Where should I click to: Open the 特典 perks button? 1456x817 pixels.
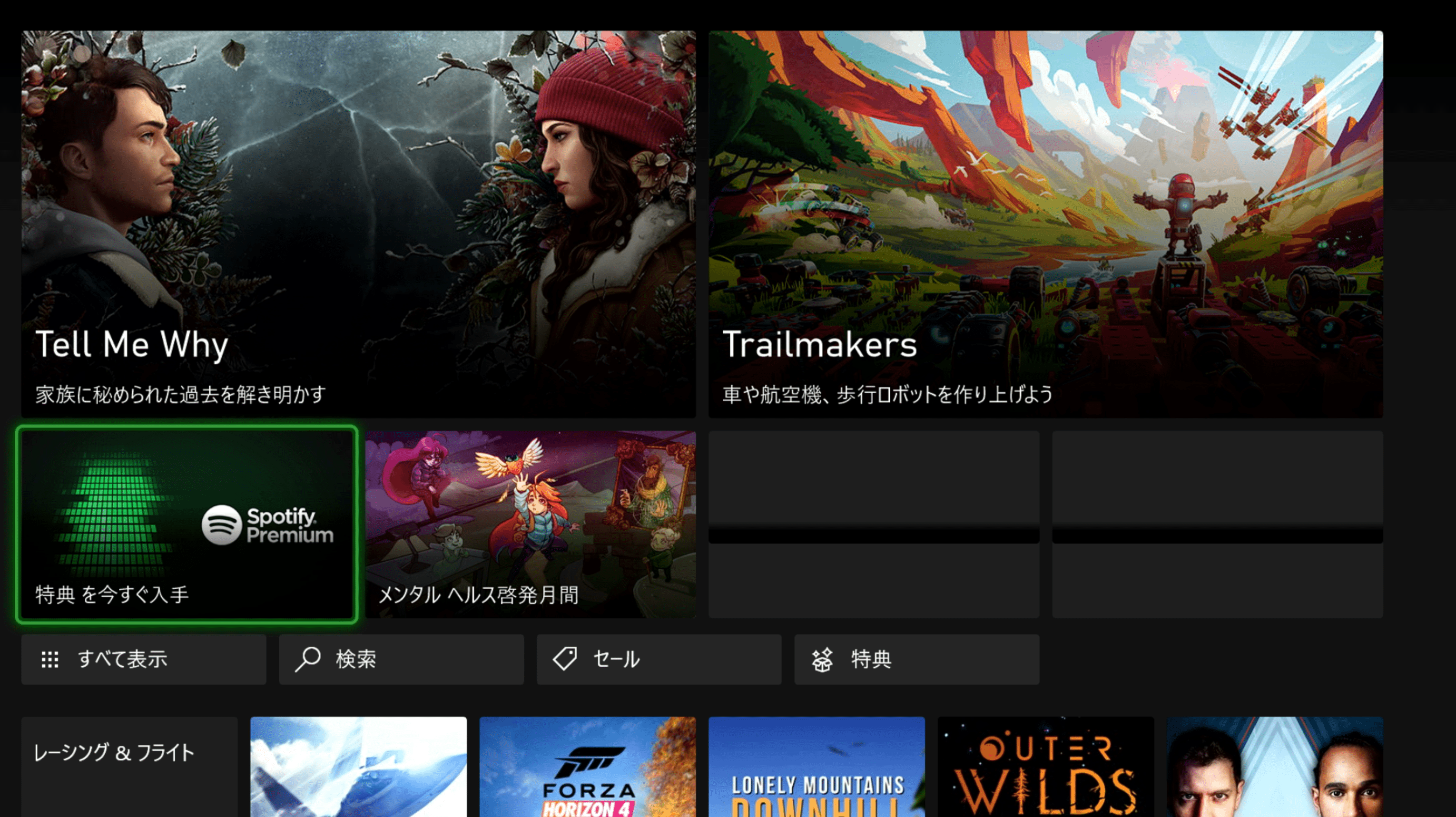tap(917, 660)
